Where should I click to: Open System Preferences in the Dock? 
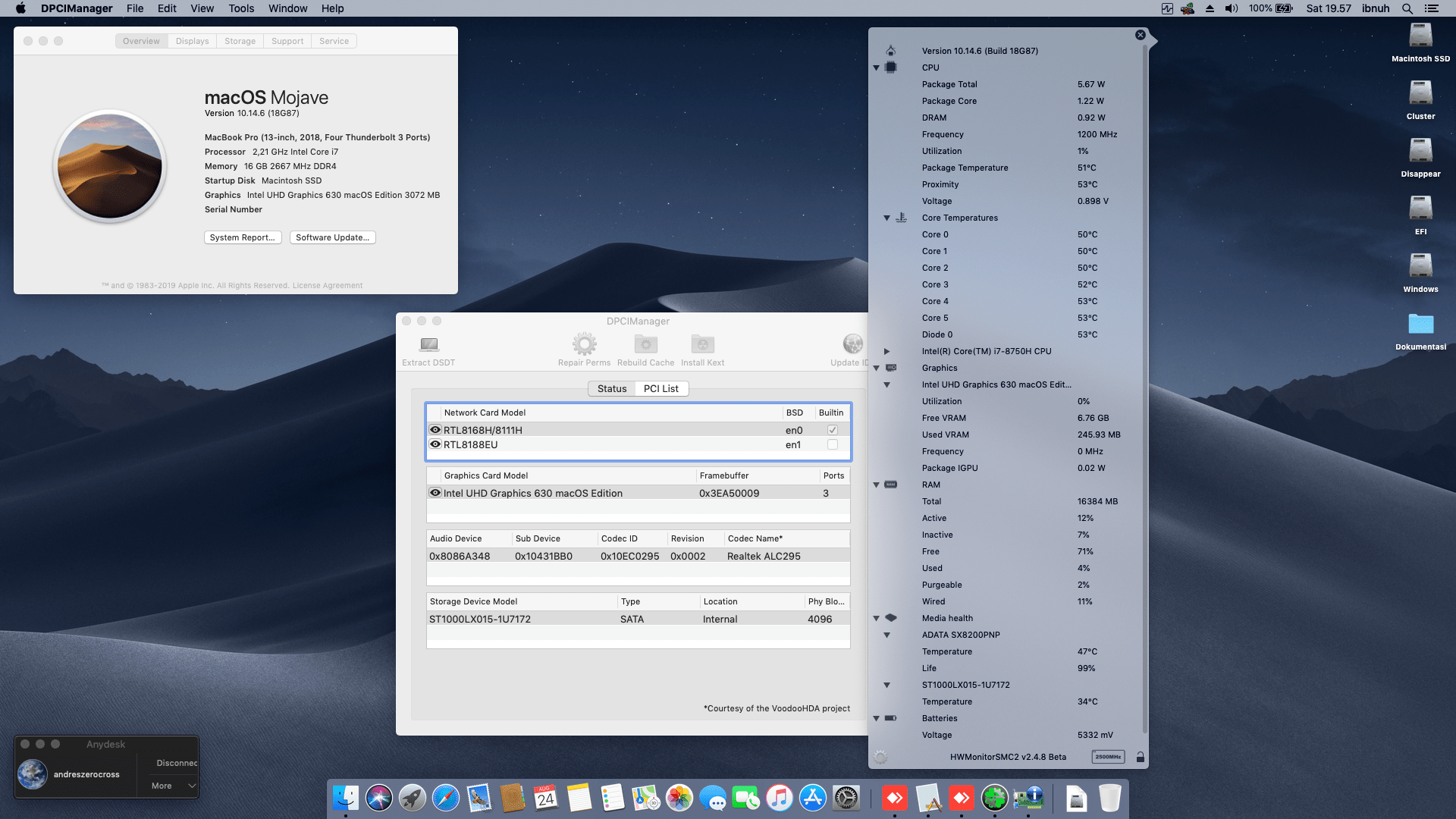(846, 798)
